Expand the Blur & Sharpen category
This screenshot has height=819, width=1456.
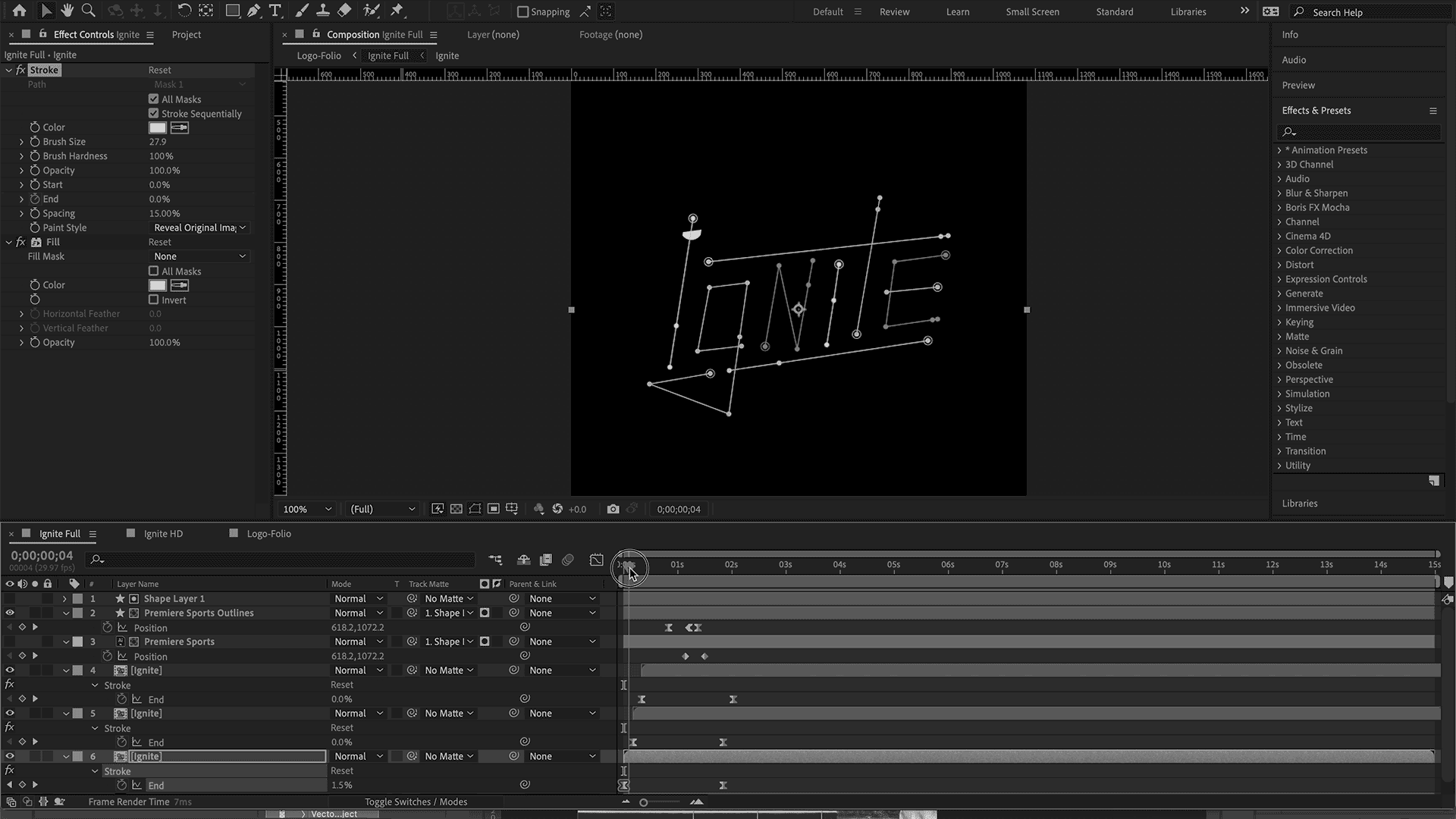pos(1279,193)
